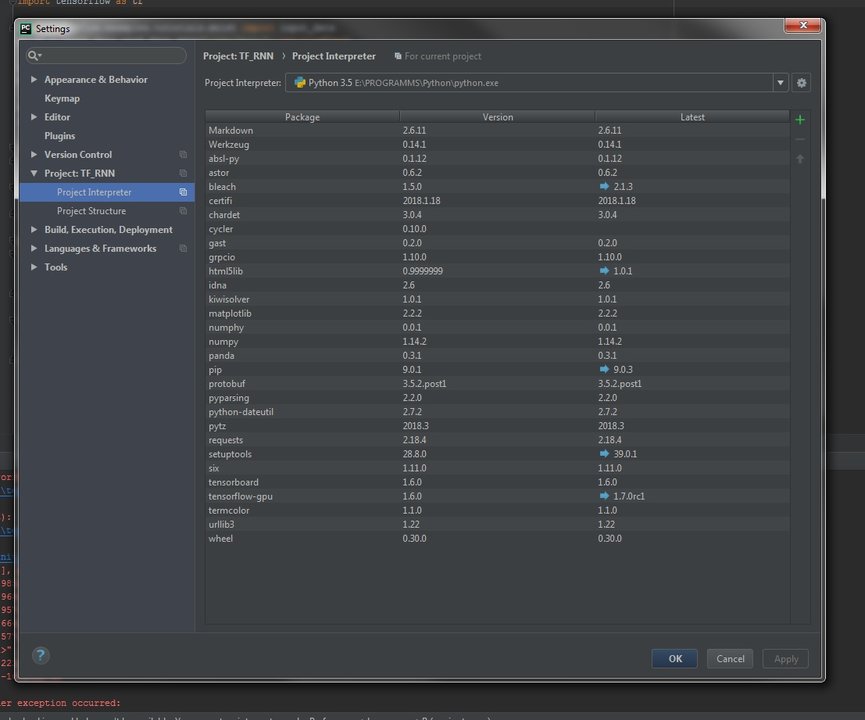Click the Apply button
This screenshot has height=720, width=865.
(x=786, y=659)
